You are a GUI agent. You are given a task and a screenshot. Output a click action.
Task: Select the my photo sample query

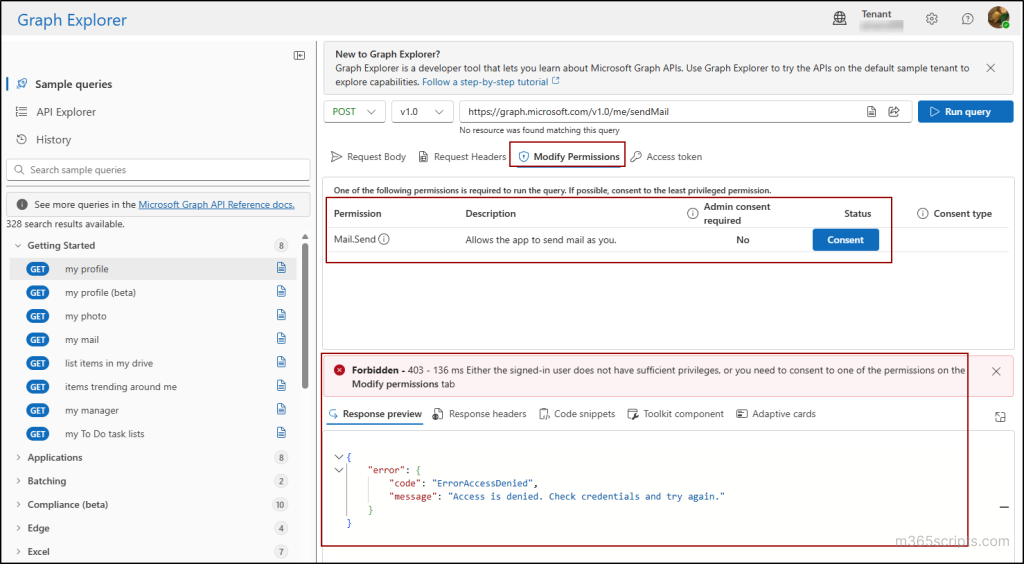[153, 315]
